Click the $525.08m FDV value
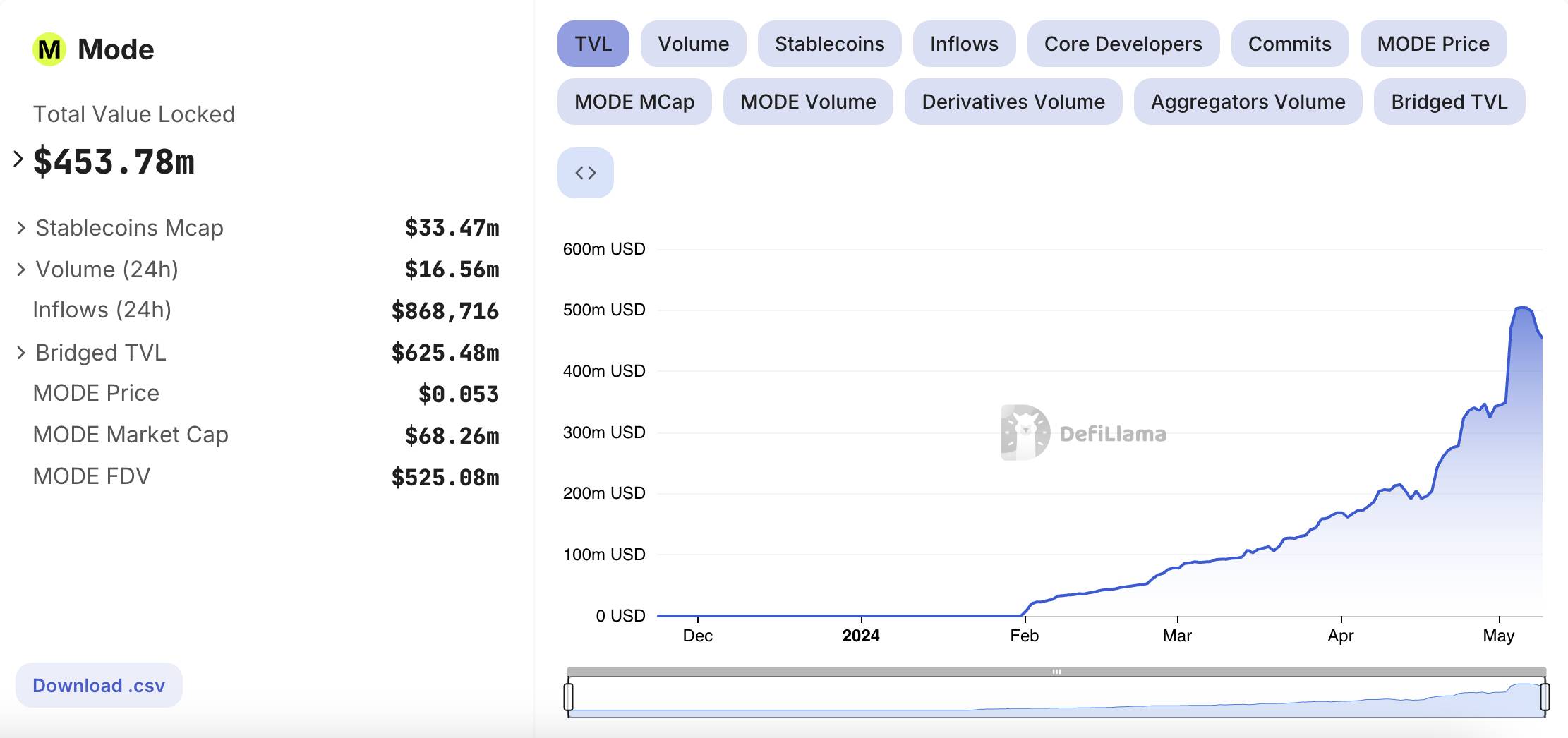 pos(445,478)
